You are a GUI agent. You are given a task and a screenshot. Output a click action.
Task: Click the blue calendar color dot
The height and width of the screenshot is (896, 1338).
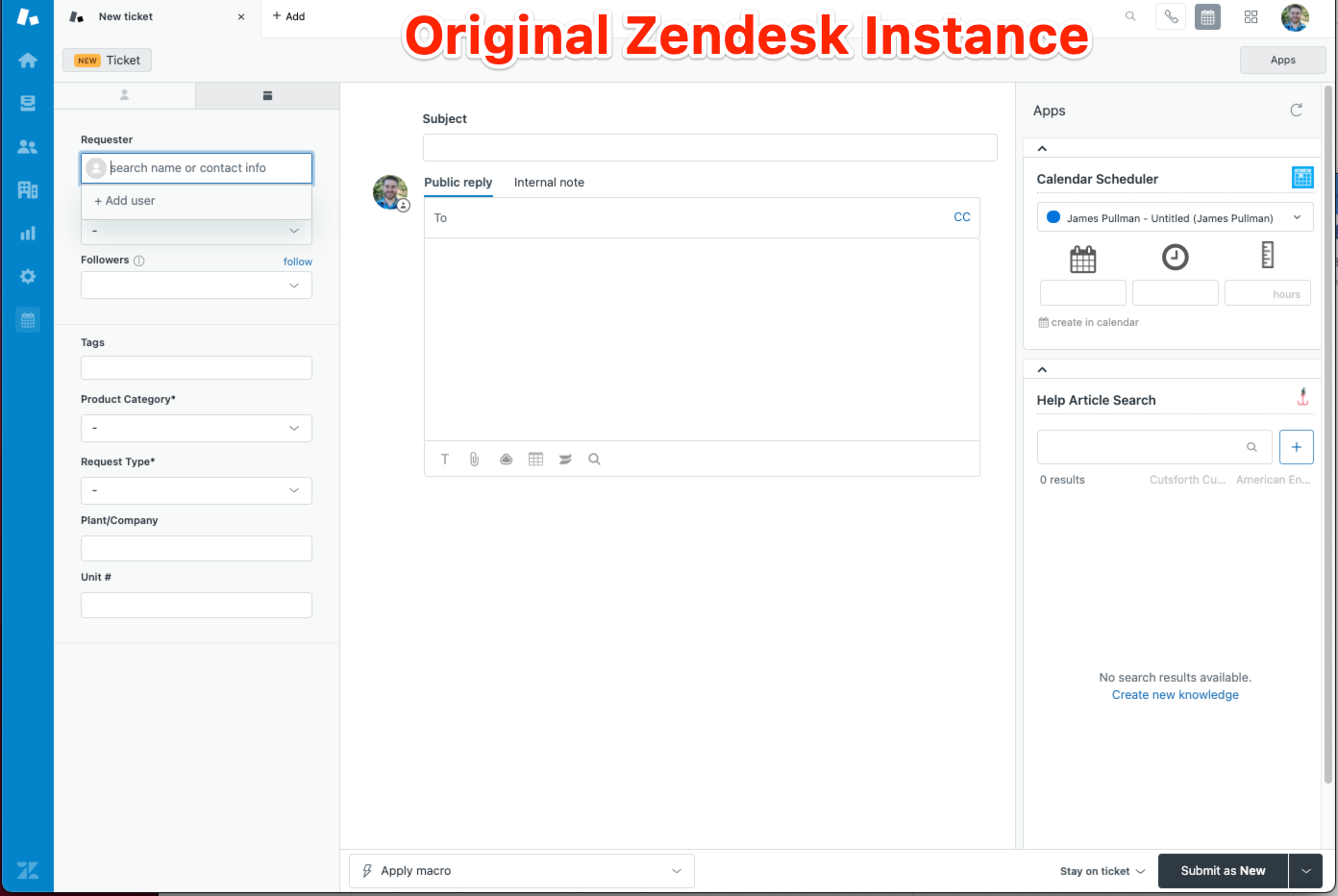(x=1053, y=218)
